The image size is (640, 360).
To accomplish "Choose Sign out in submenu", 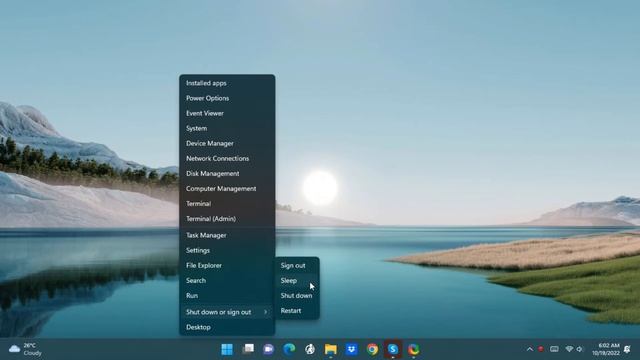I will point(297,266).
